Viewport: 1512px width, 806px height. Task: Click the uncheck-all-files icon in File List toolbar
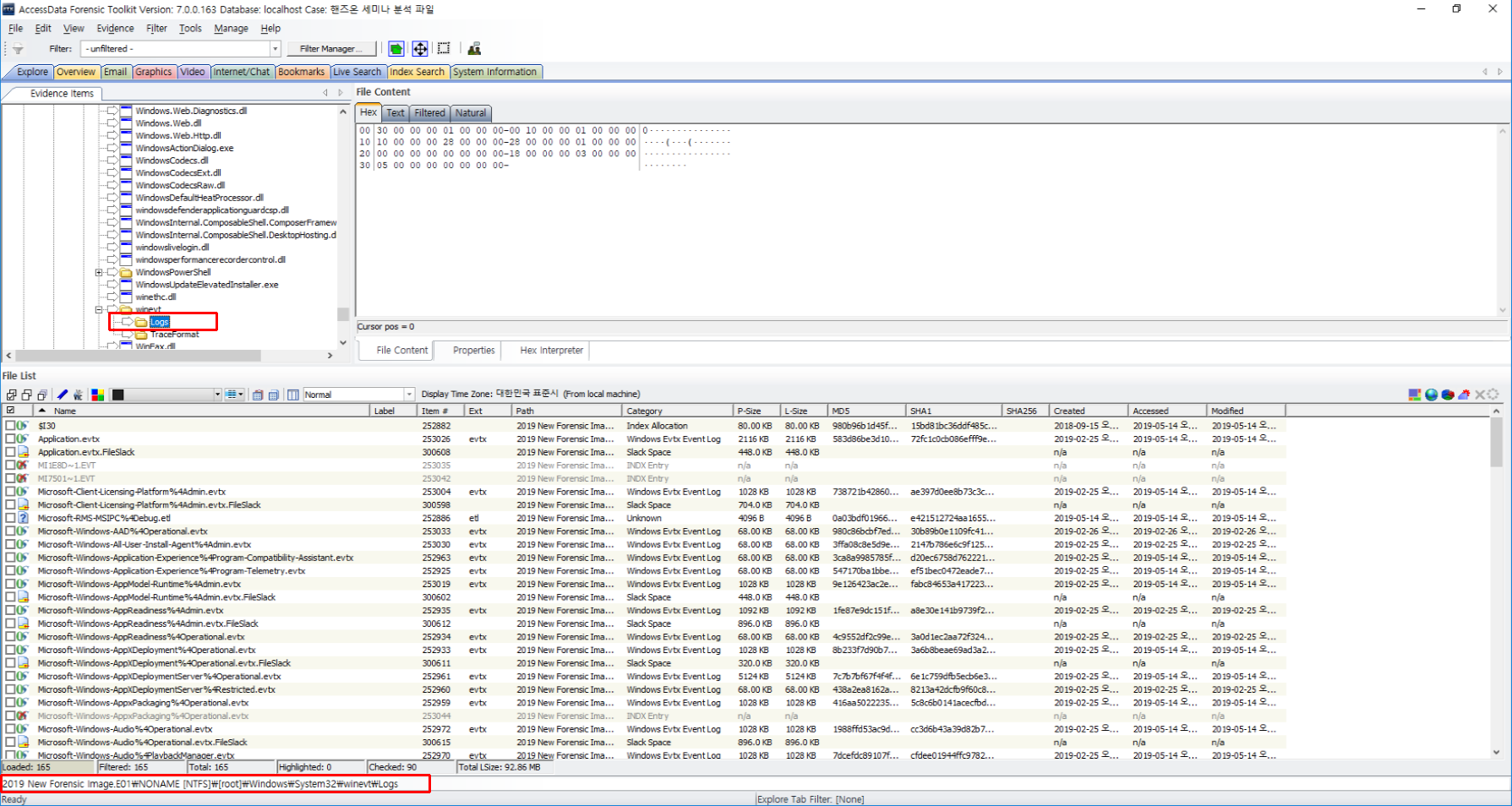26,395
